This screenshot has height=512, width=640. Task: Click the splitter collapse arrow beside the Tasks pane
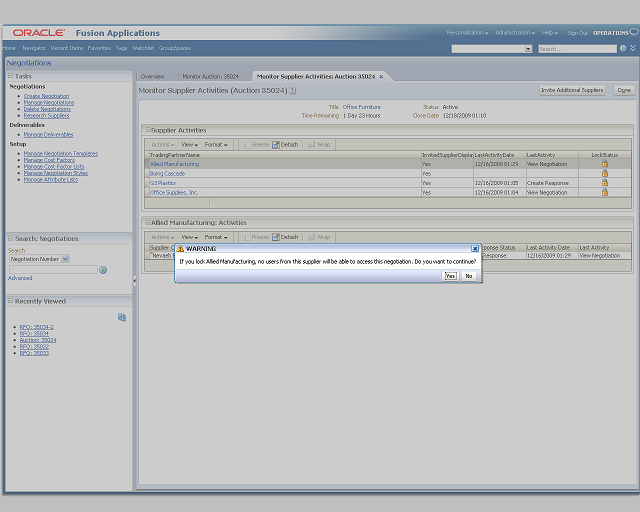(x=134, y=280)
